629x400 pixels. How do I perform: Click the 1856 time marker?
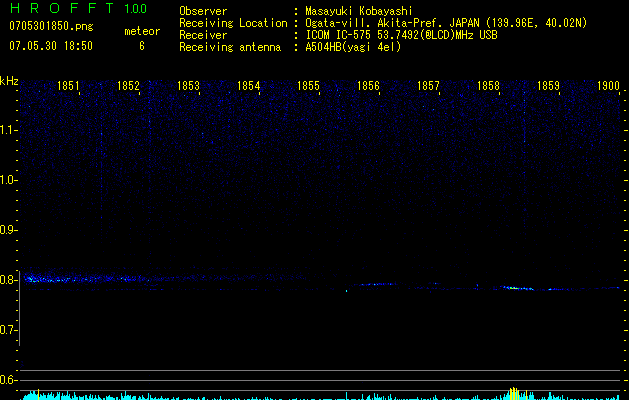click(x=368, y=86)
